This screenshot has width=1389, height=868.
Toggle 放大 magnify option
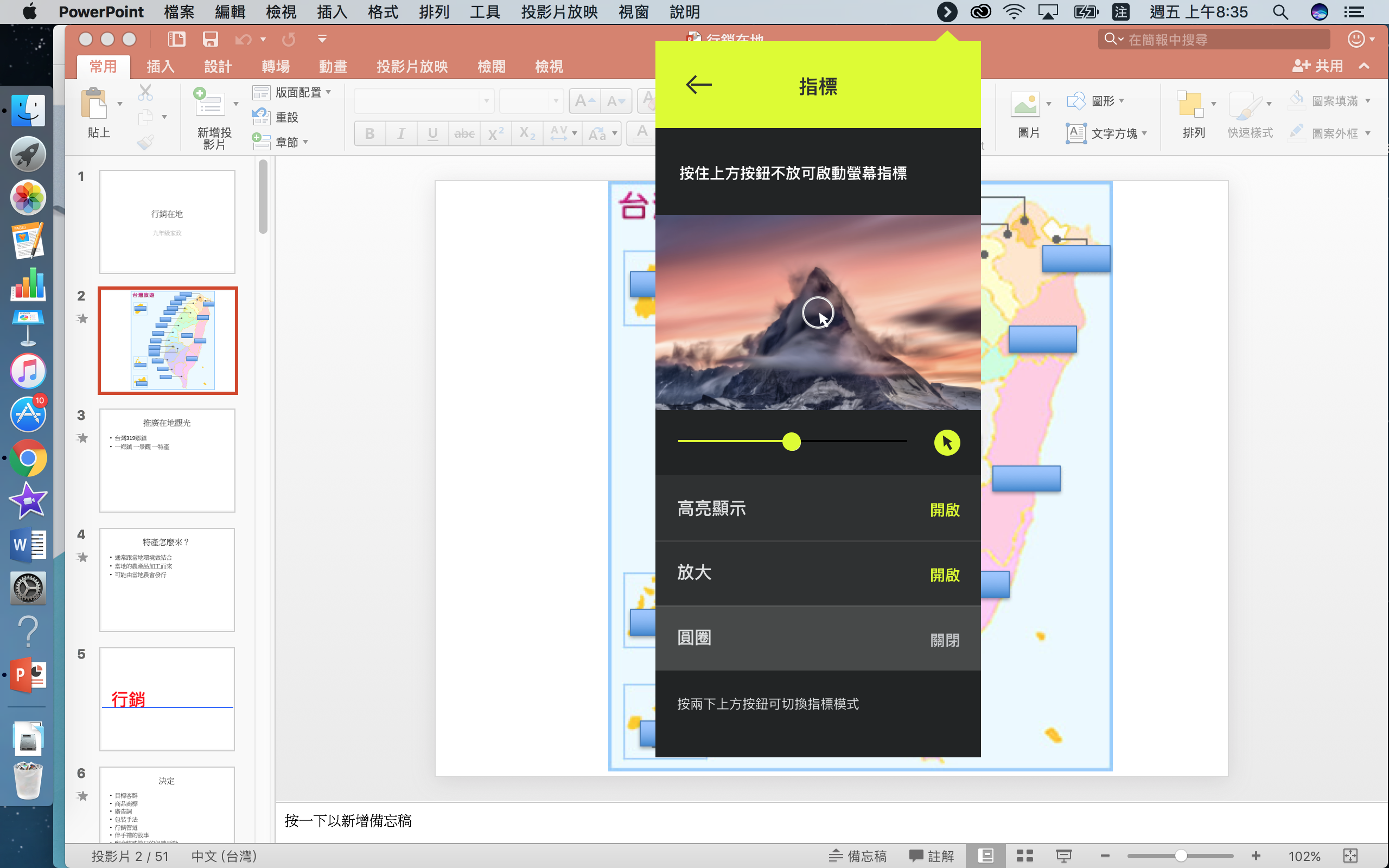coord(818,573)
